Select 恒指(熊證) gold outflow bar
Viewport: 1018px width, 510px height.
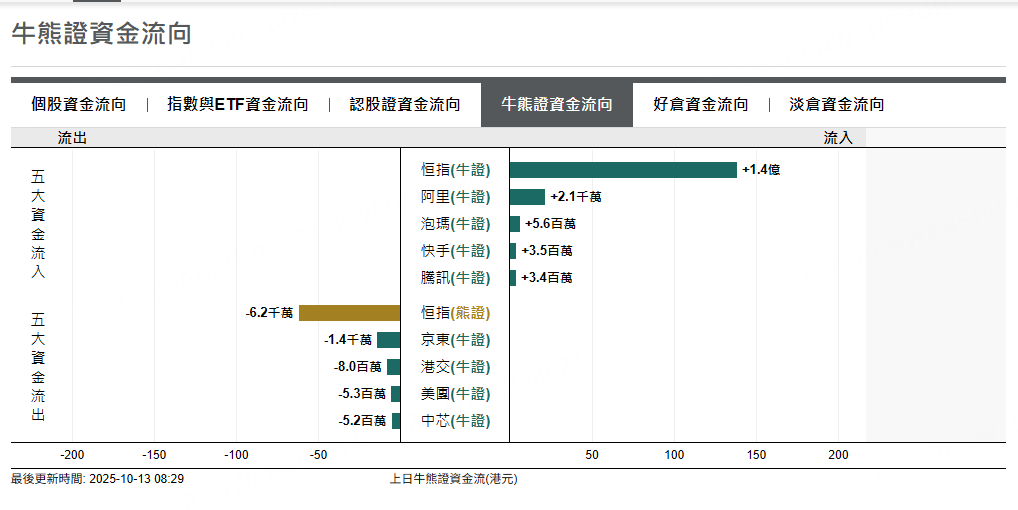(349, 313)
